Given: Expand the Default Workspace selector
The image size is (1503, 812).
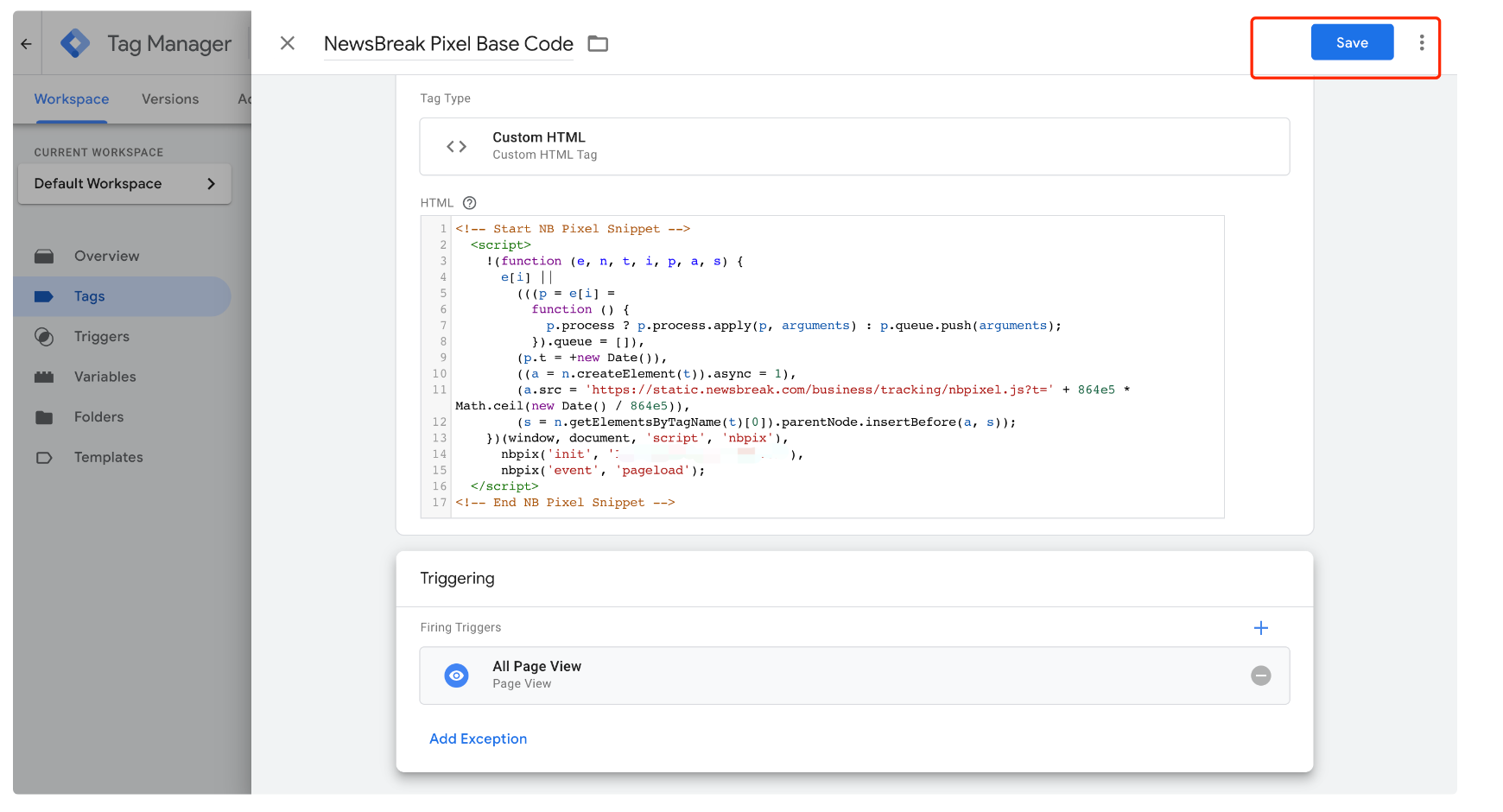Looking at the screenshot, I should [x=124, y=184].
